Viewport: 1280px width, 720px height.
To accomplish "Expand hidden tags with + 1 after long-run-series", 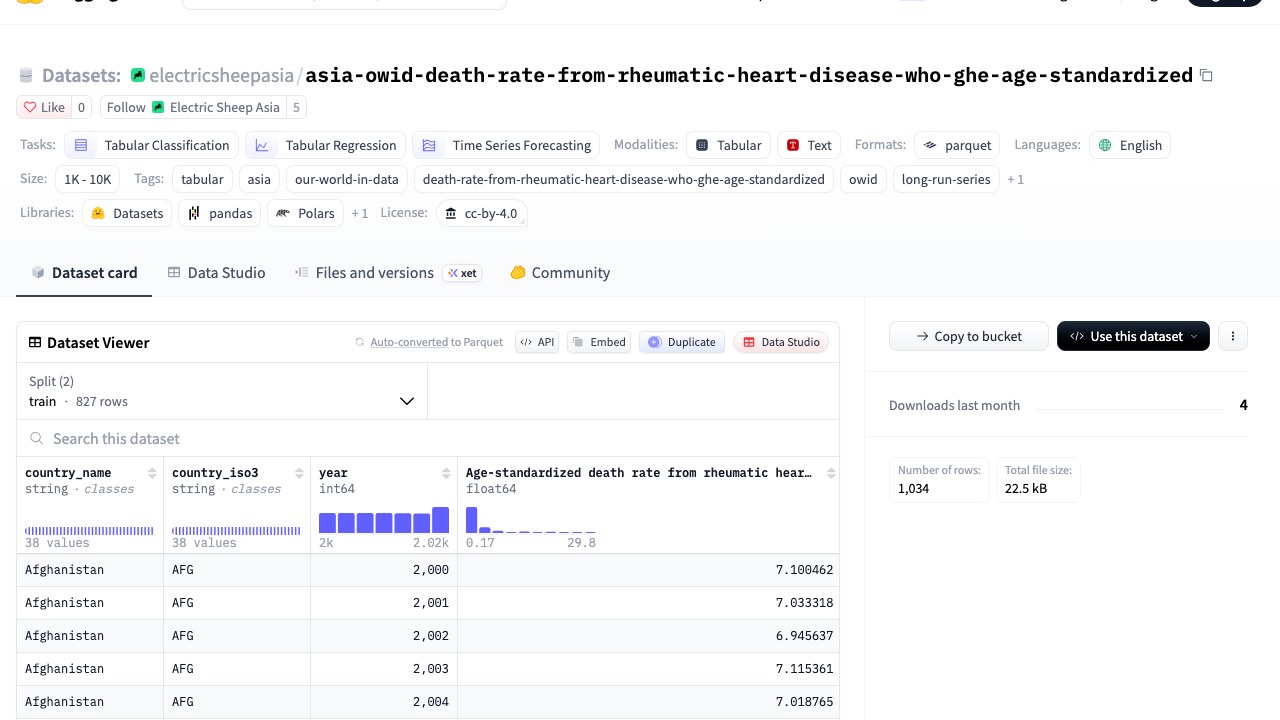I will pos(1015,179).
